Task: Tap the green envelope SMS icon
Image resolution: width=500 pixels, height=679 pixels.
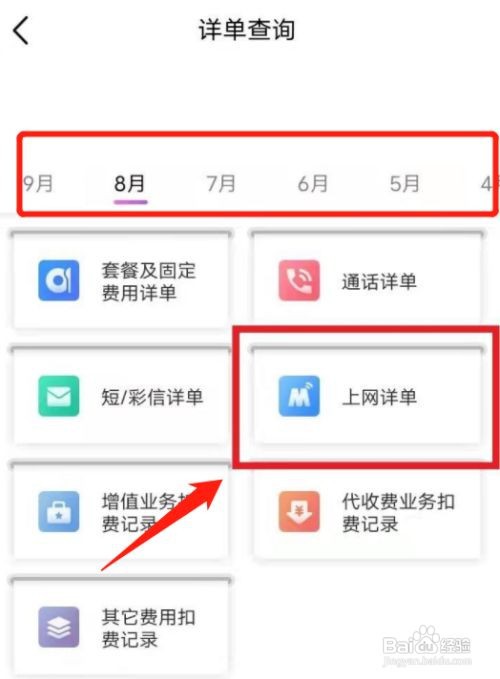Action: click(x=59, y=396)
